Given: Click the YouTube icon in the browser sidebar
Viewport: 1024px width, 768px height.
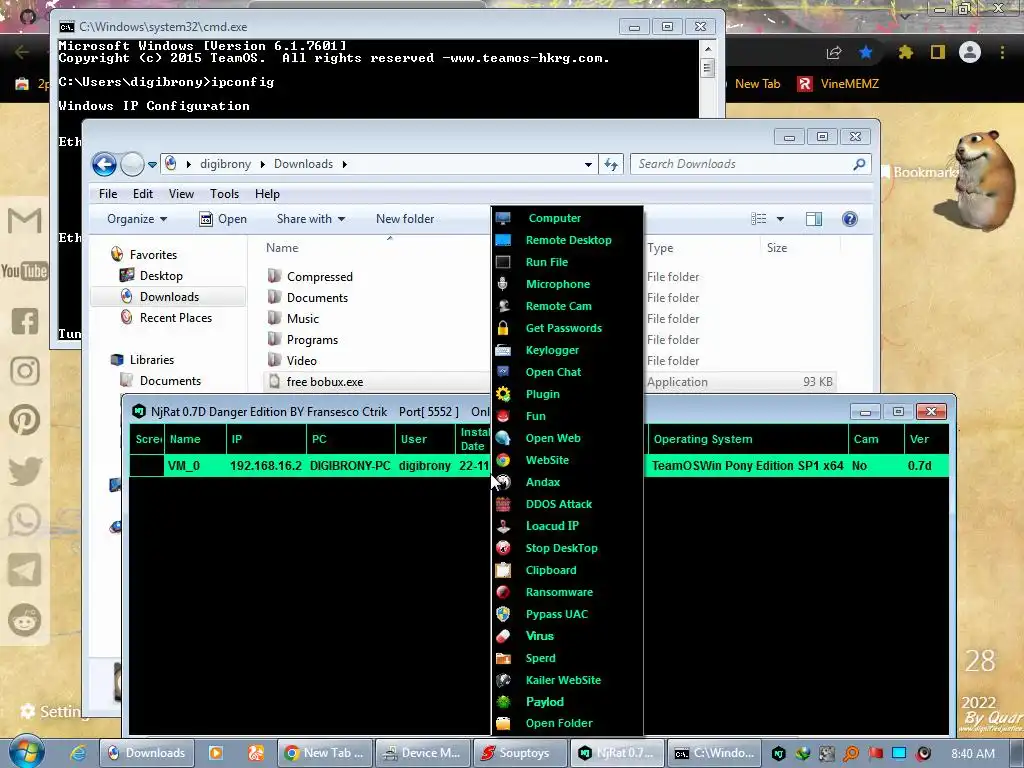Looking at the screenshot, I should click(x=24, y=271).
